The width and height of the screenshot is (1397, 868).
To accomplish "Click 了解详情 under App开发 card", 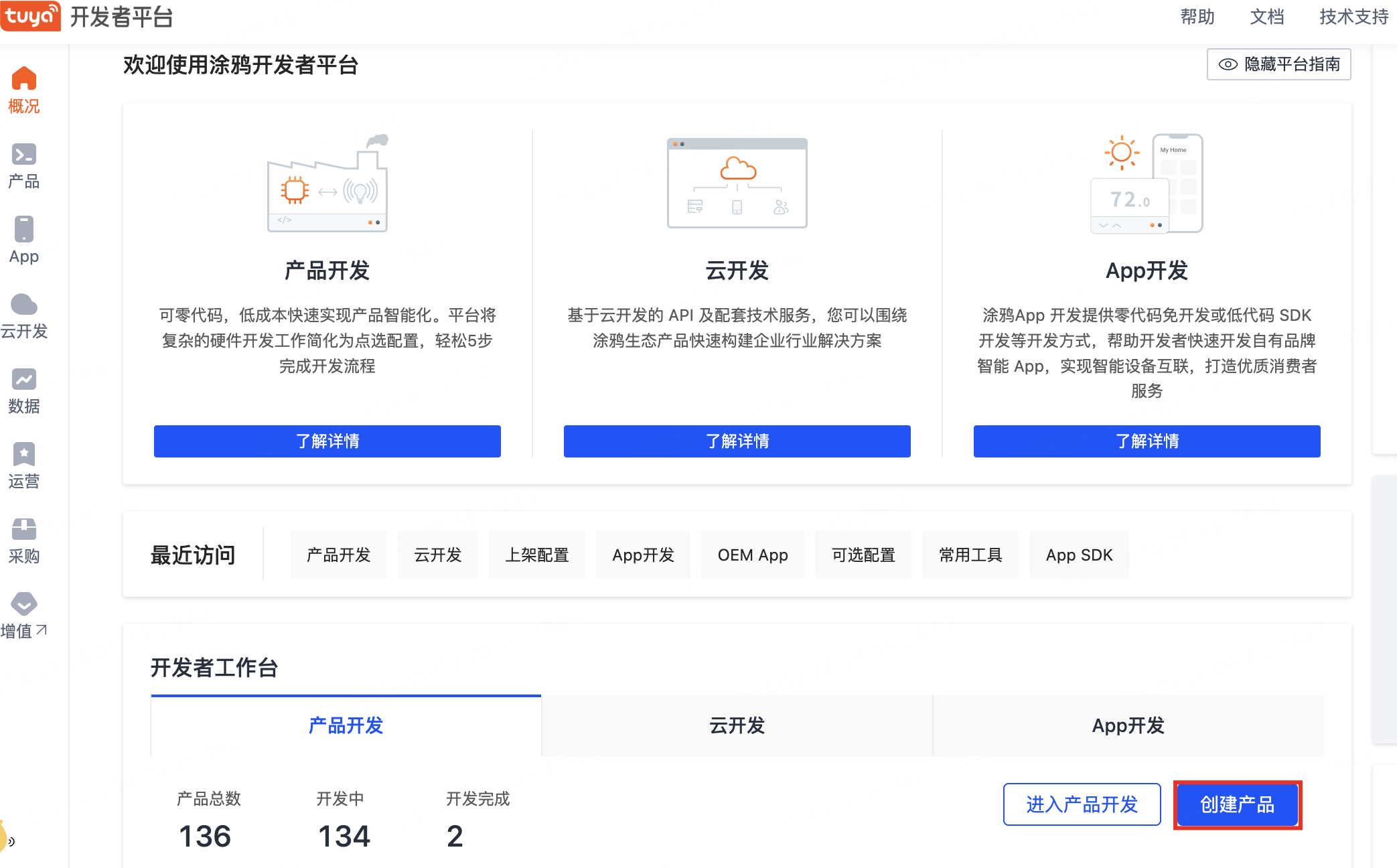I will (x=1147, y=441).
